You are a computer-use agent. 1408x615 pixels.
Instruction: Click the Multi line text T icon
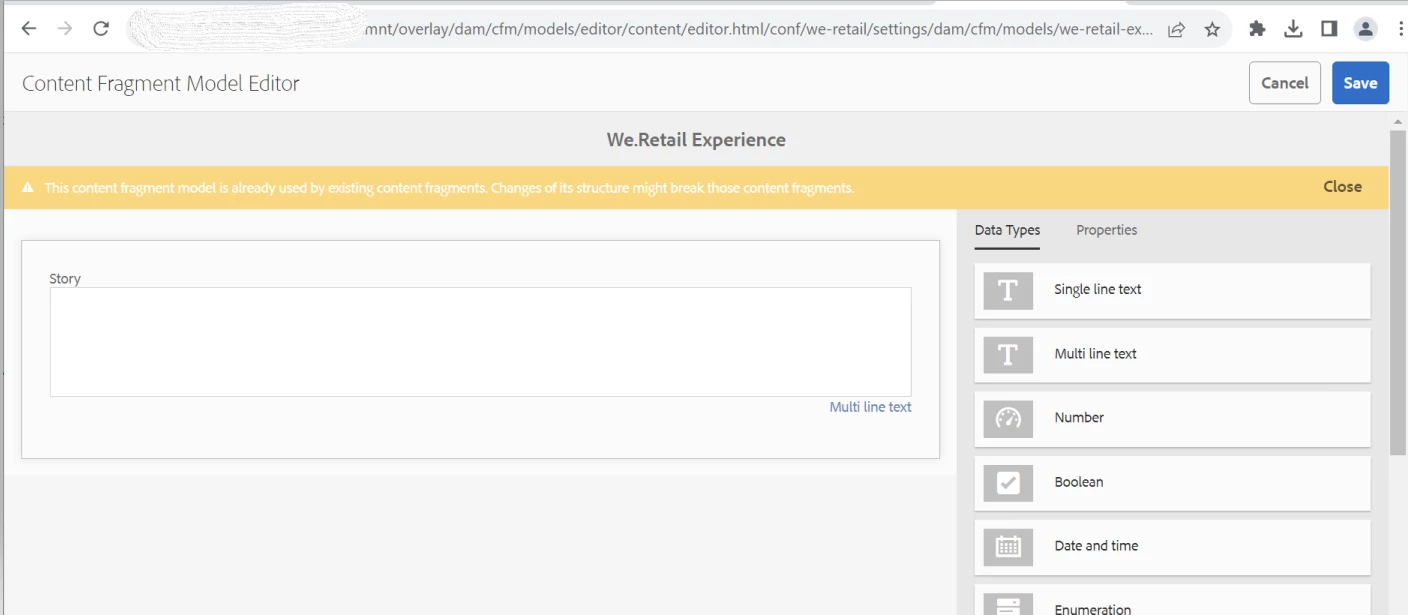click(x=1008, y=354)
